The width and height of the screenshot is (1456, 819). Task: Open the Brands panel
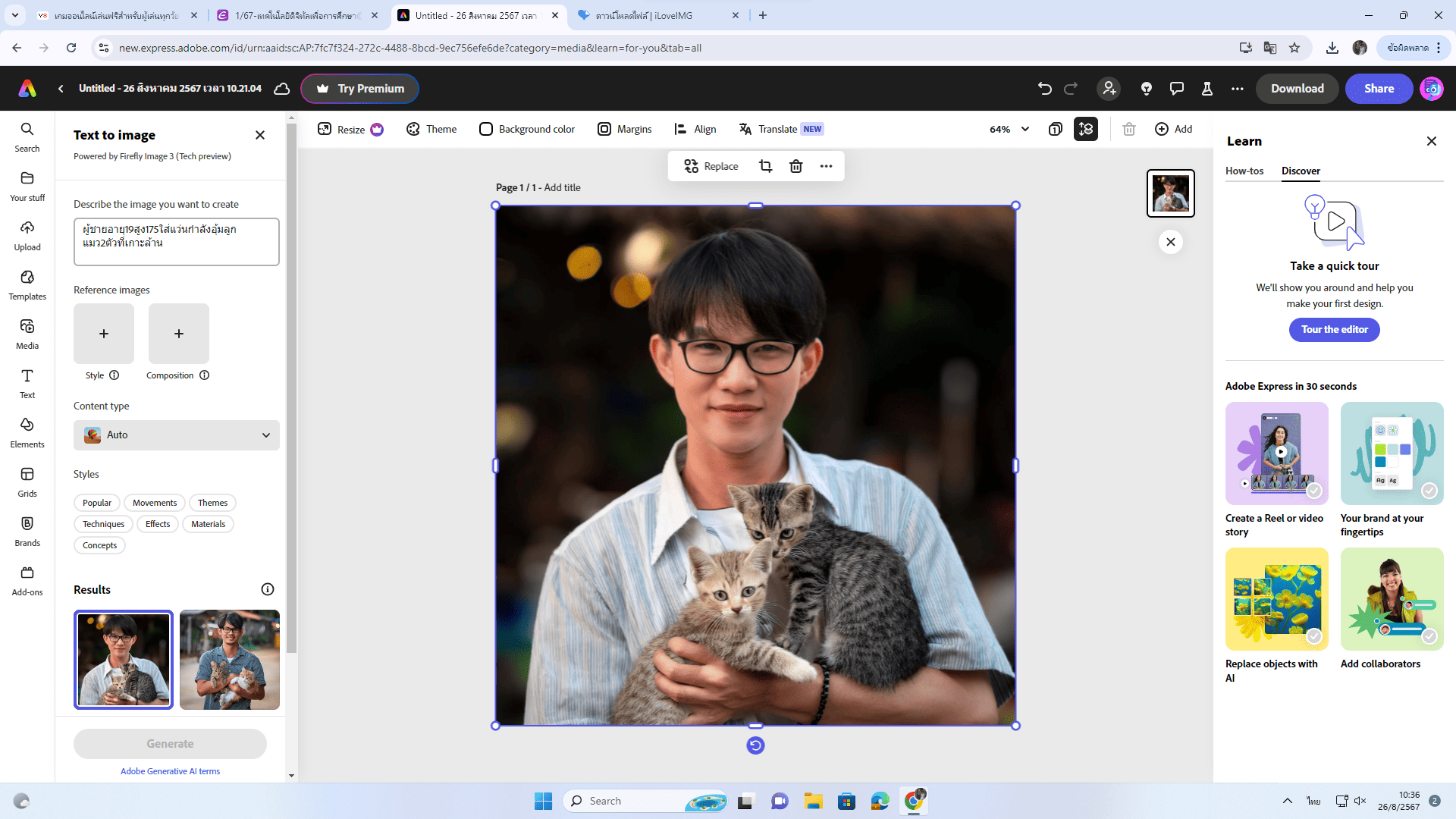click(x=27, y=531)
